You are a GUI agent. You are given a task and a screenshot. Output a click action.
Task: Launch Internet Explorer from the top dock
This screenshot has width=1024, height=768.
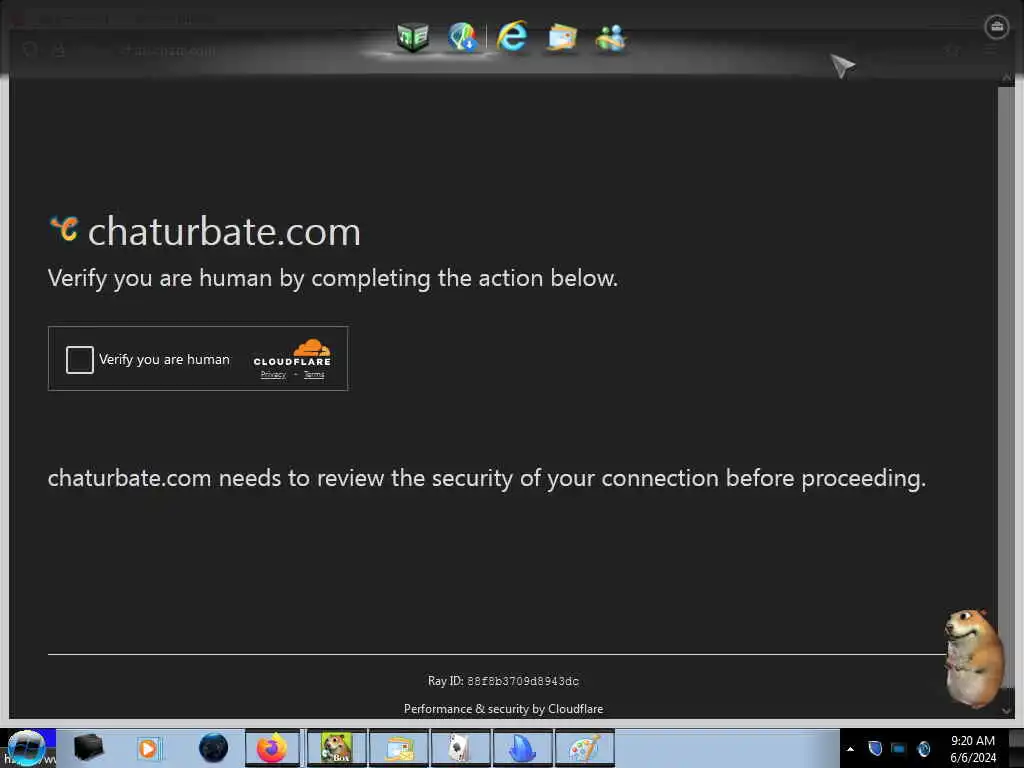click(512, 36)
